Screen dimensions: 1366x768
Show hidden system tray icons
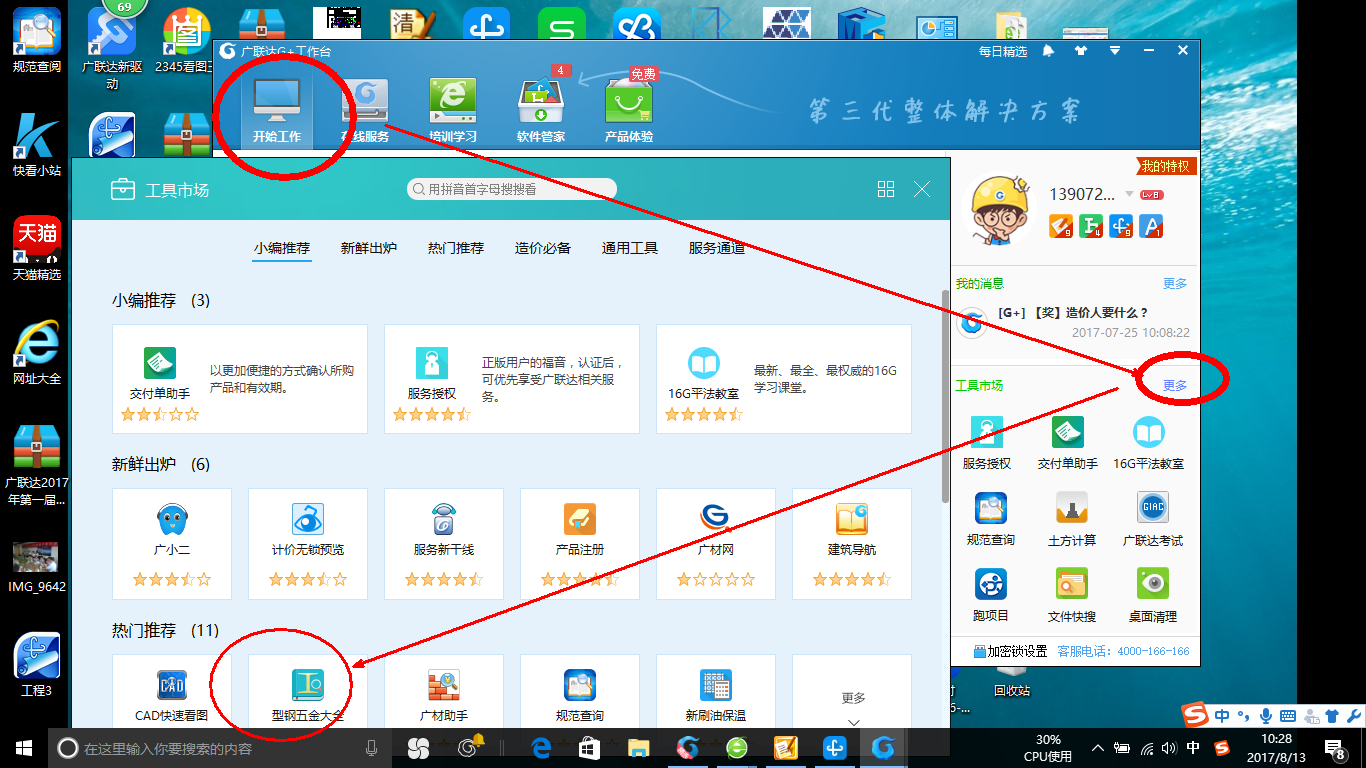coord(1098,748)
